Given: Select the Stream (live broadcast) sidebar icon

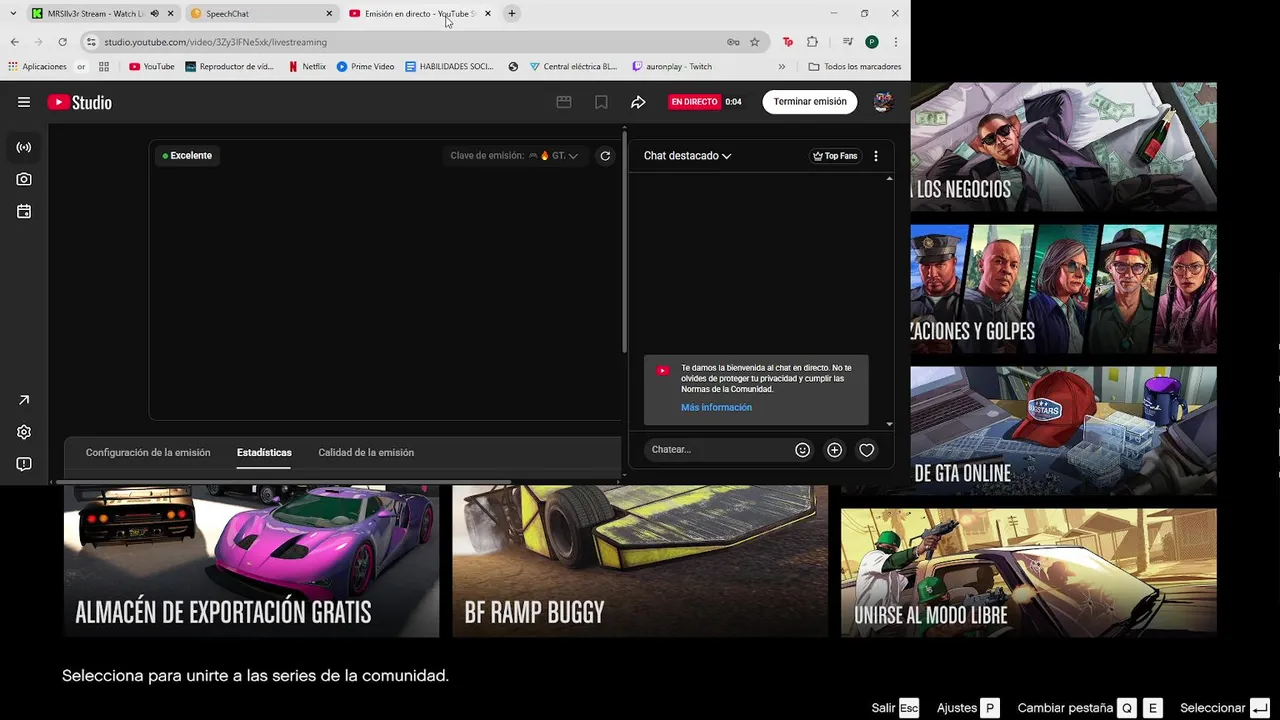Looking at the screenshot, I should [x=24, y=147].
